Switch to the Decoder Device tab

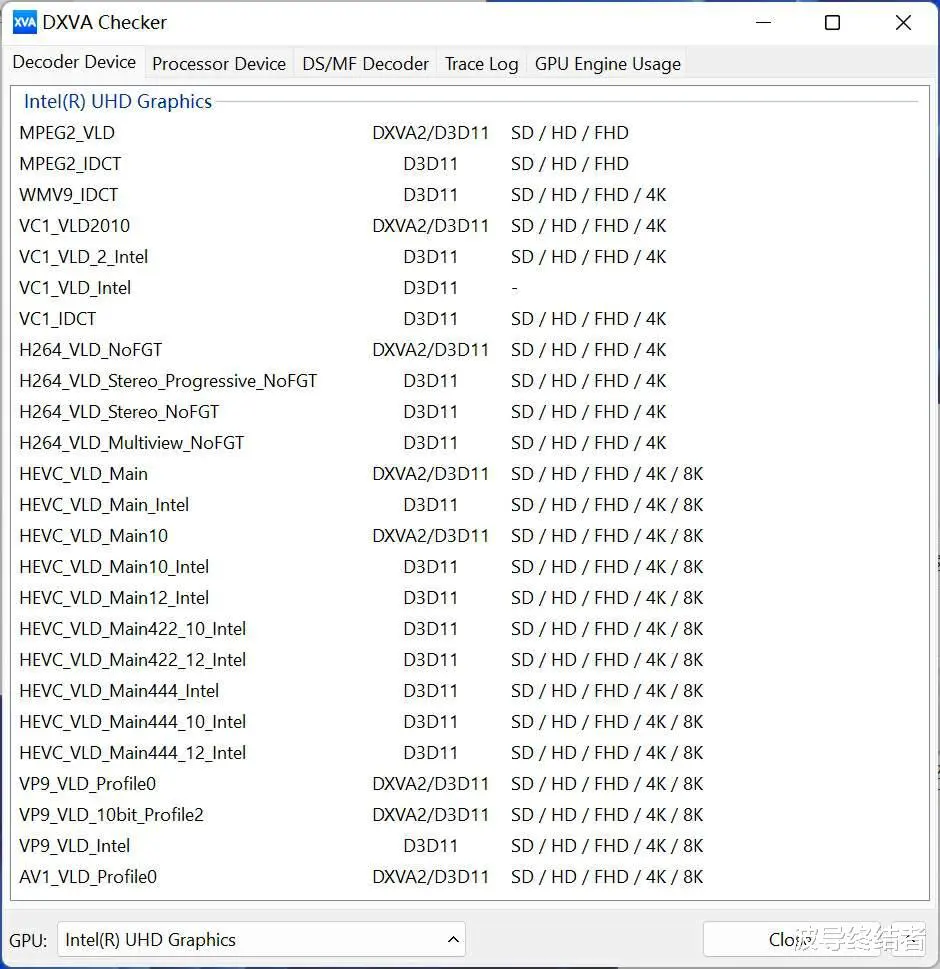tap(74, 62)
